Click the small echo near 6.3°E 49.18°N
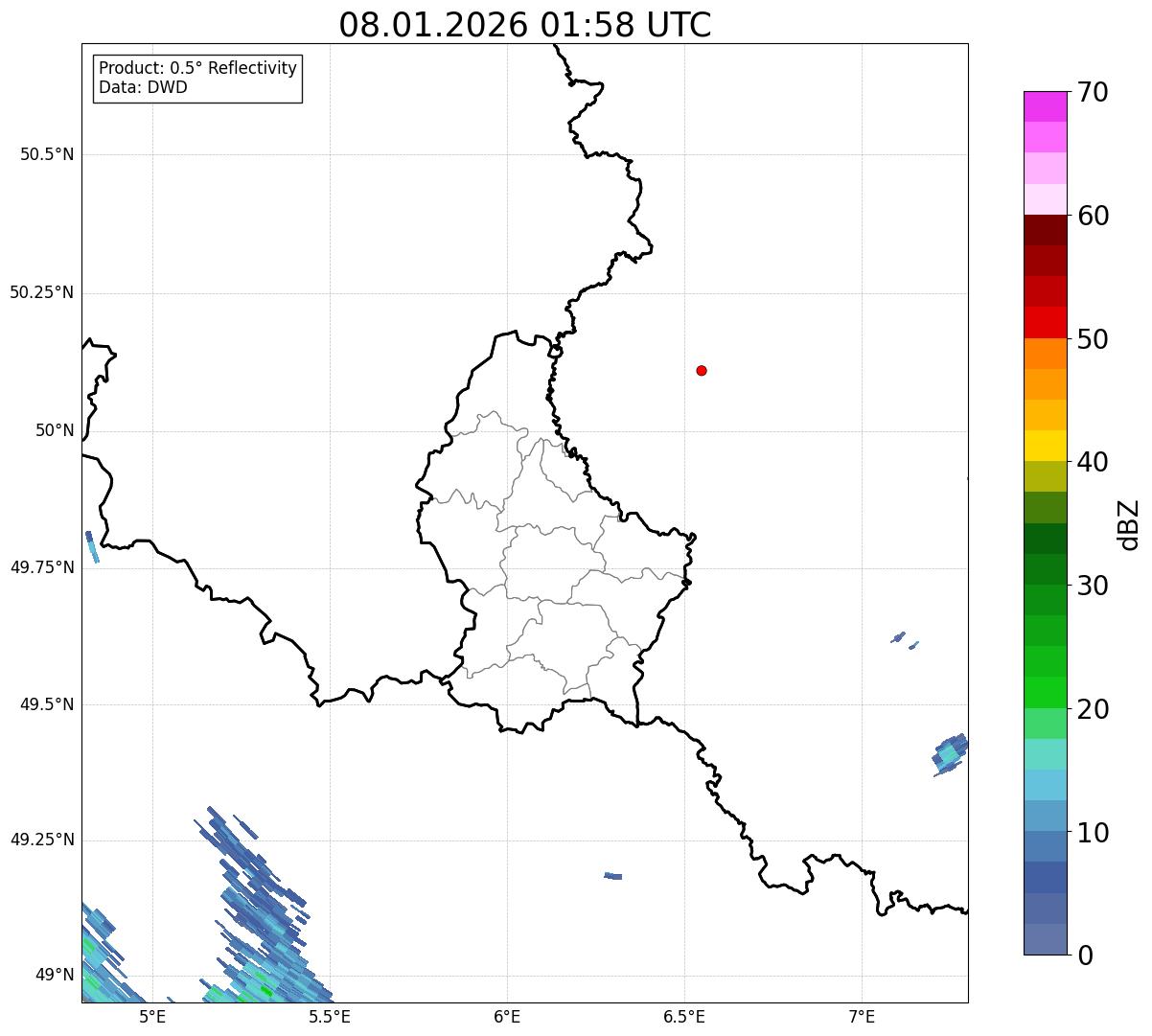 click(613, 876)
